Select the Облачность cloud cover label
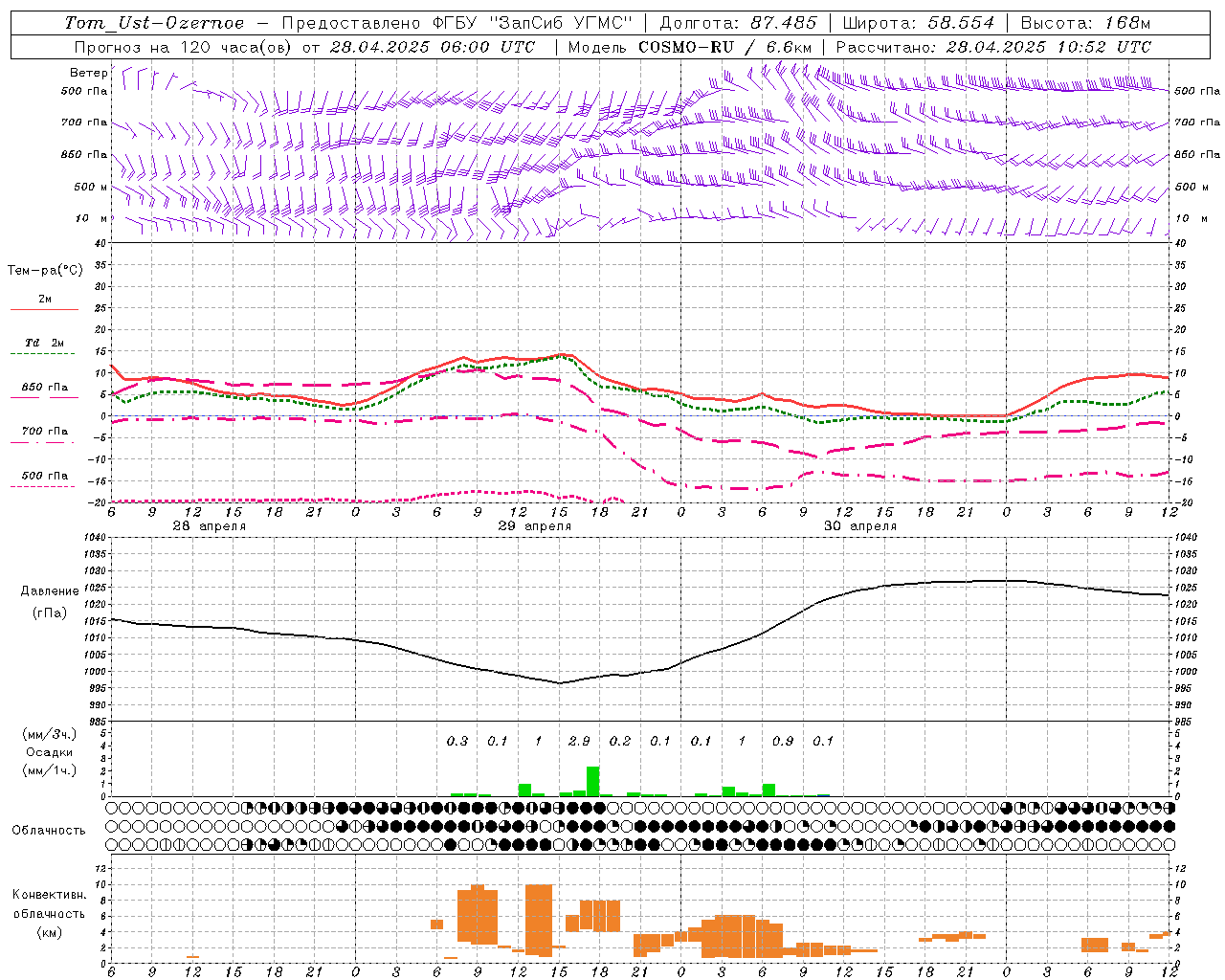Image resolution: width=1225 pixels, height=980 pixels. coord(49,830)
